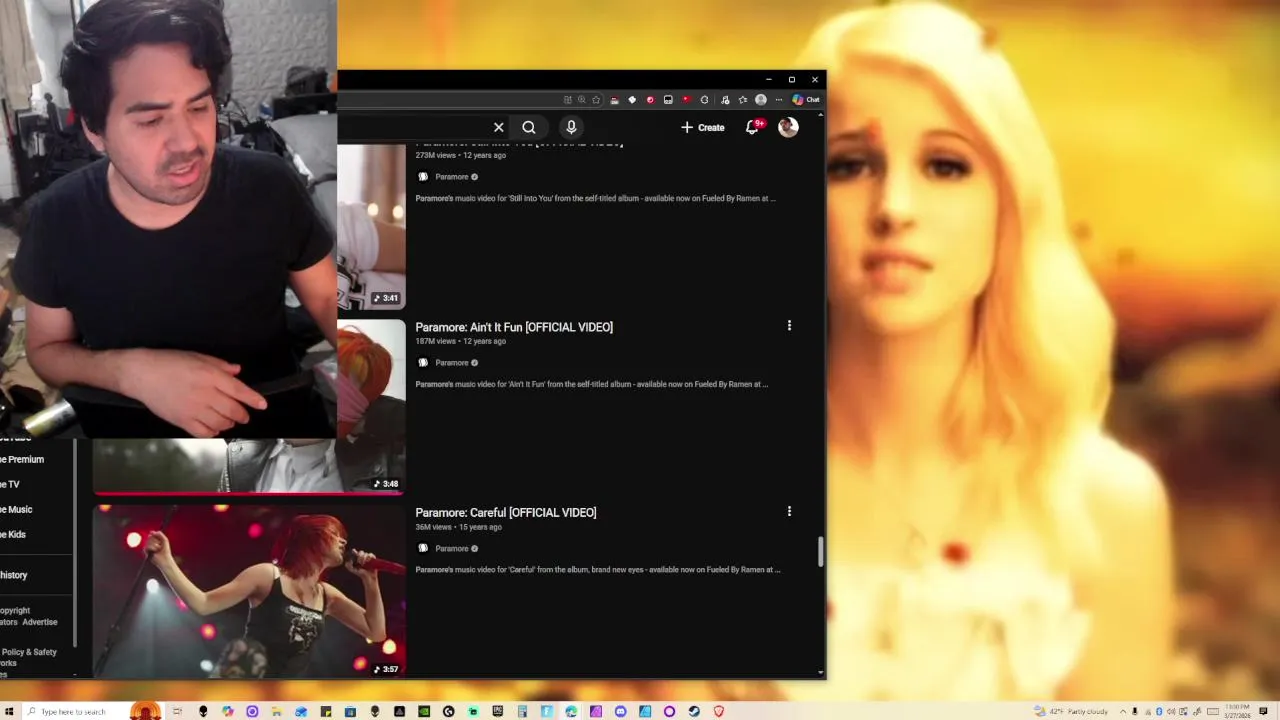The image size is (1280, 720).
Task: Open YouTube notifications bell
Action: click(753, 127)
